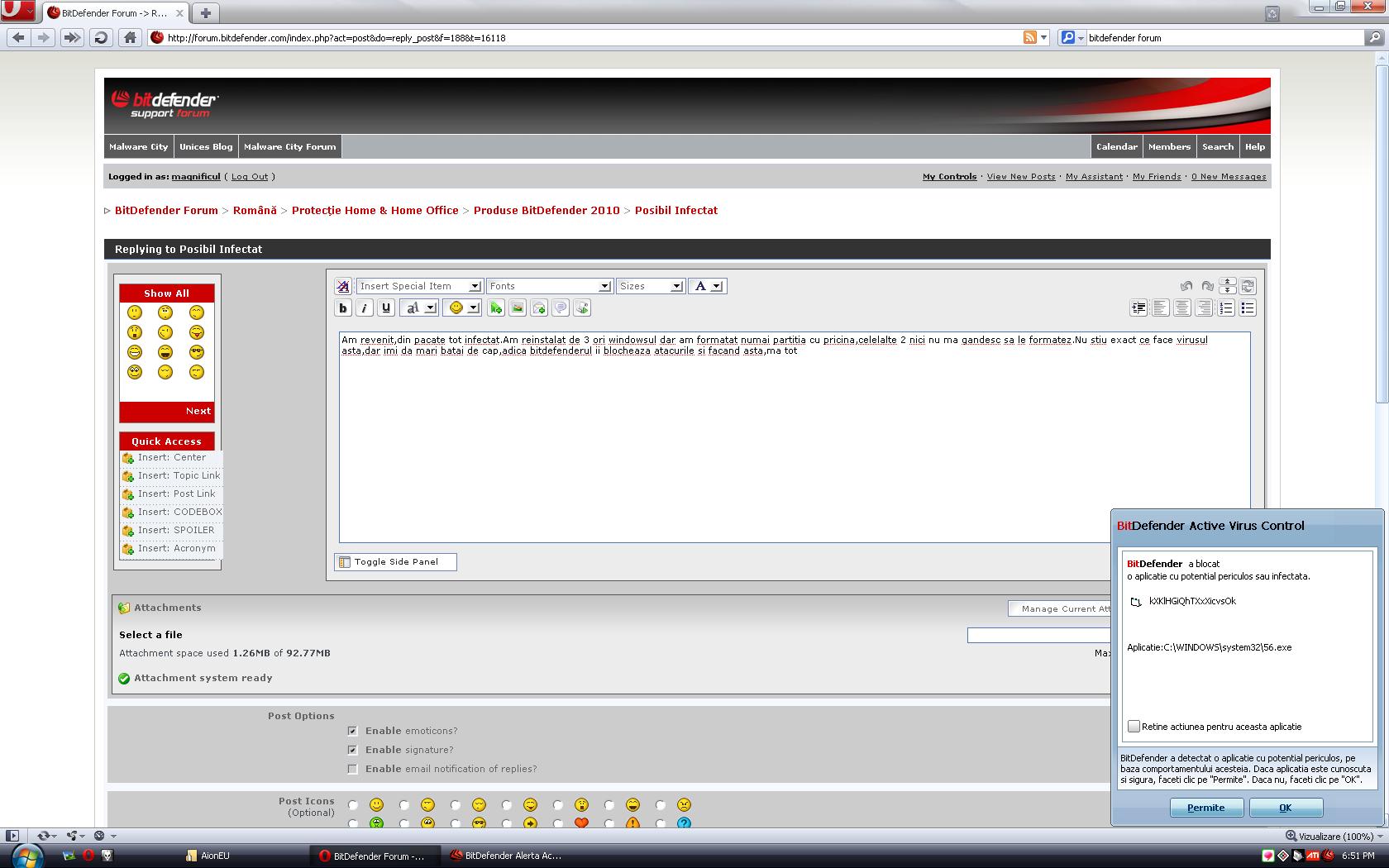The image size is (1389, 868).
Task: Insert a numbered list
Action: (x=1226, y=308)
